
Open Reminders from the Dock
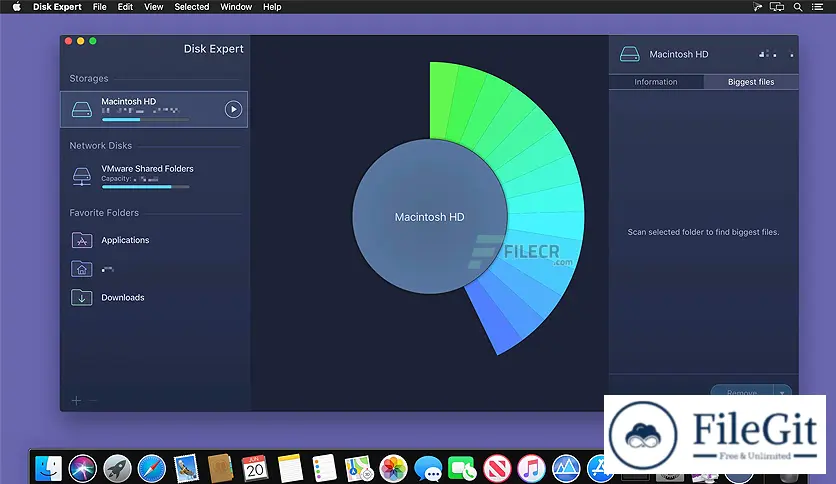click(x=324, y=469)
